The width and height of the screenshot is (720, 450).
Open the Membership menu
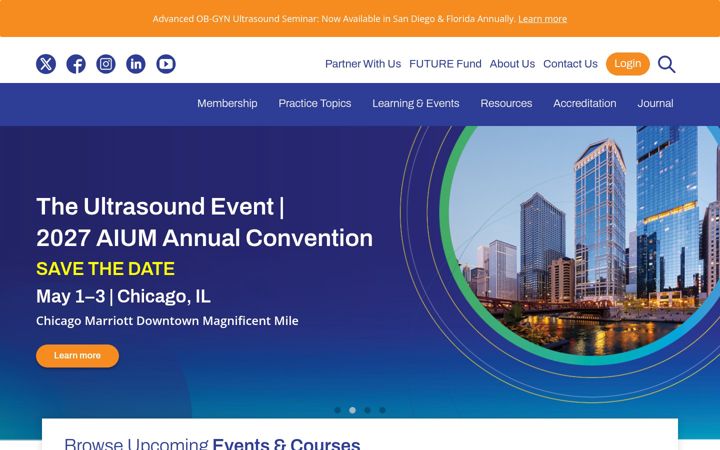pos(227,103)
